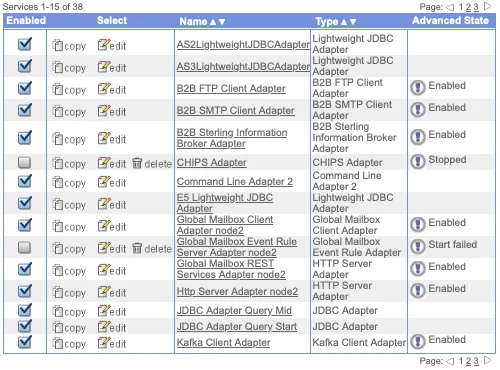The height and width of the screenshot is (370, 500).
Task: Edit the B2B FTP Client Adapter
Action: (112, 89)
